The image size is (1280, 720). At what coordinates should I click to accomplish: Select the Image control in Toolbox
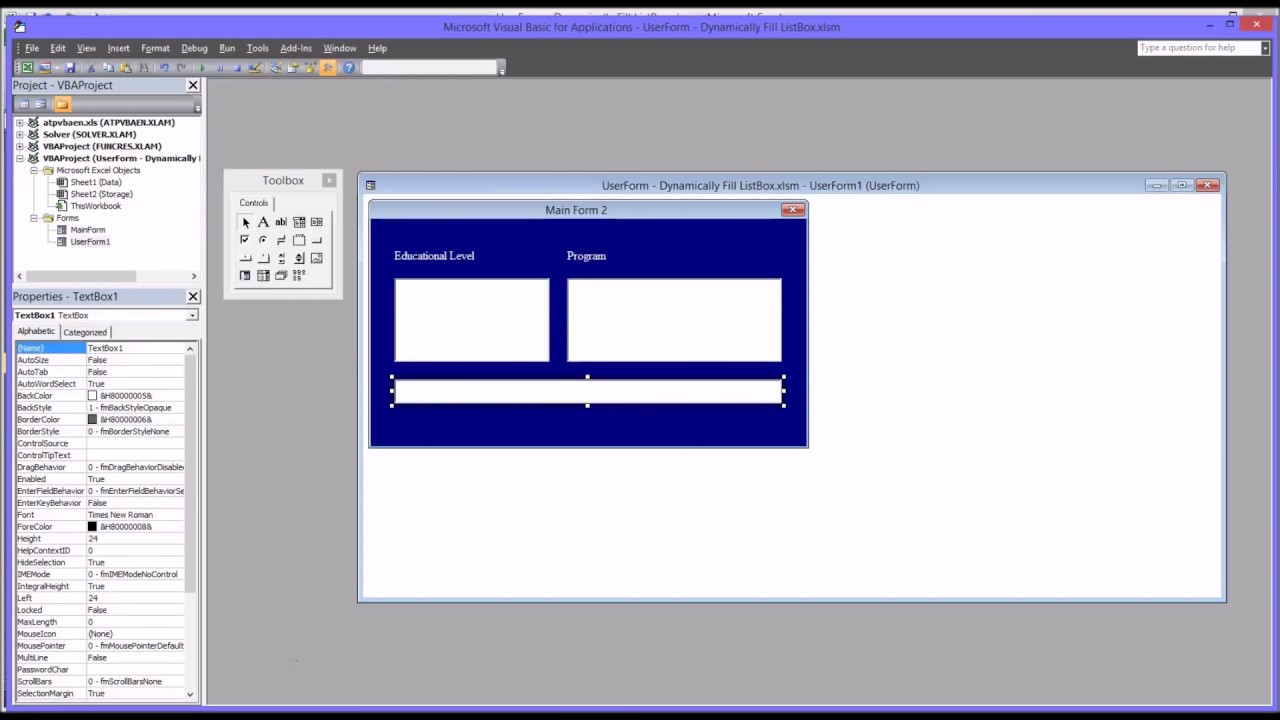tap(317, 258)
